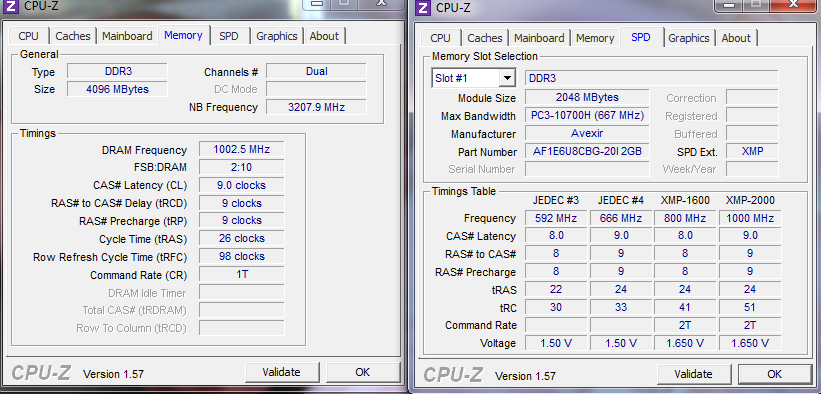Click the JEDEC #3 frequency 592 MHz cell
This screenshot has width=821, height=394.
pyautogui.click(x=556, y=218)
